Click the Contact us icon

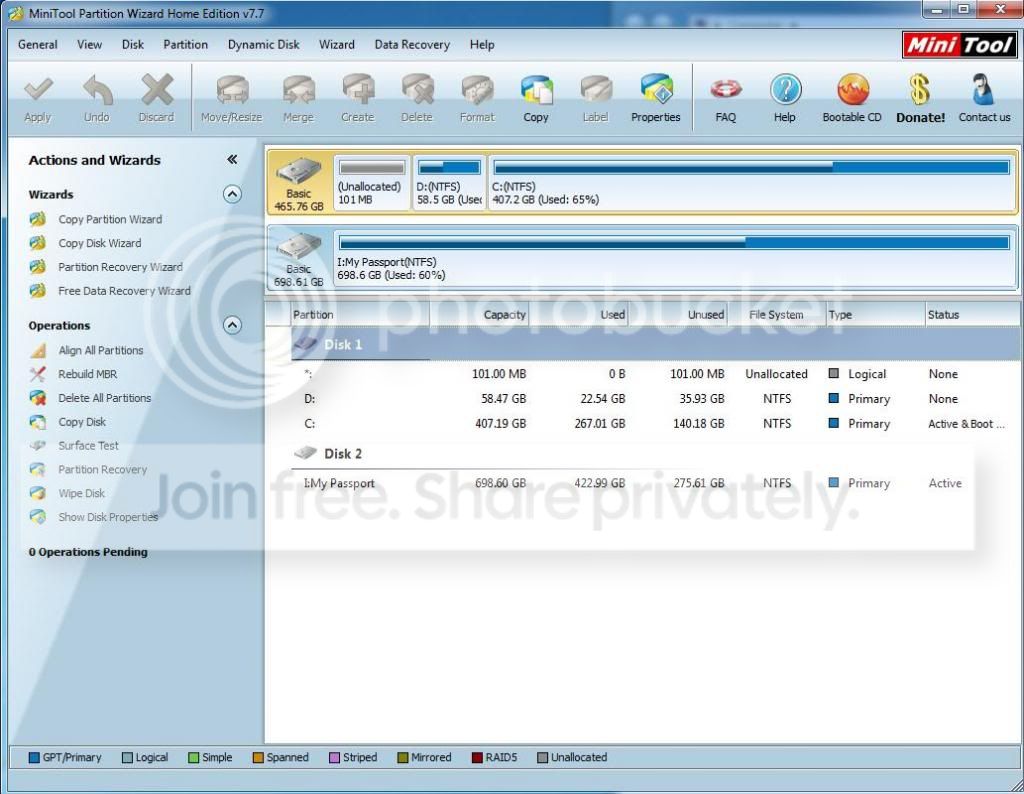(984, 89)
